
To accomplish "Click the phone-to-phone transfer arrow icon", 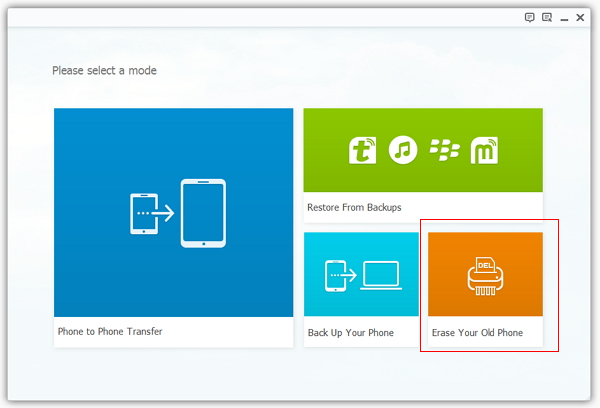I will coord(178,213).
